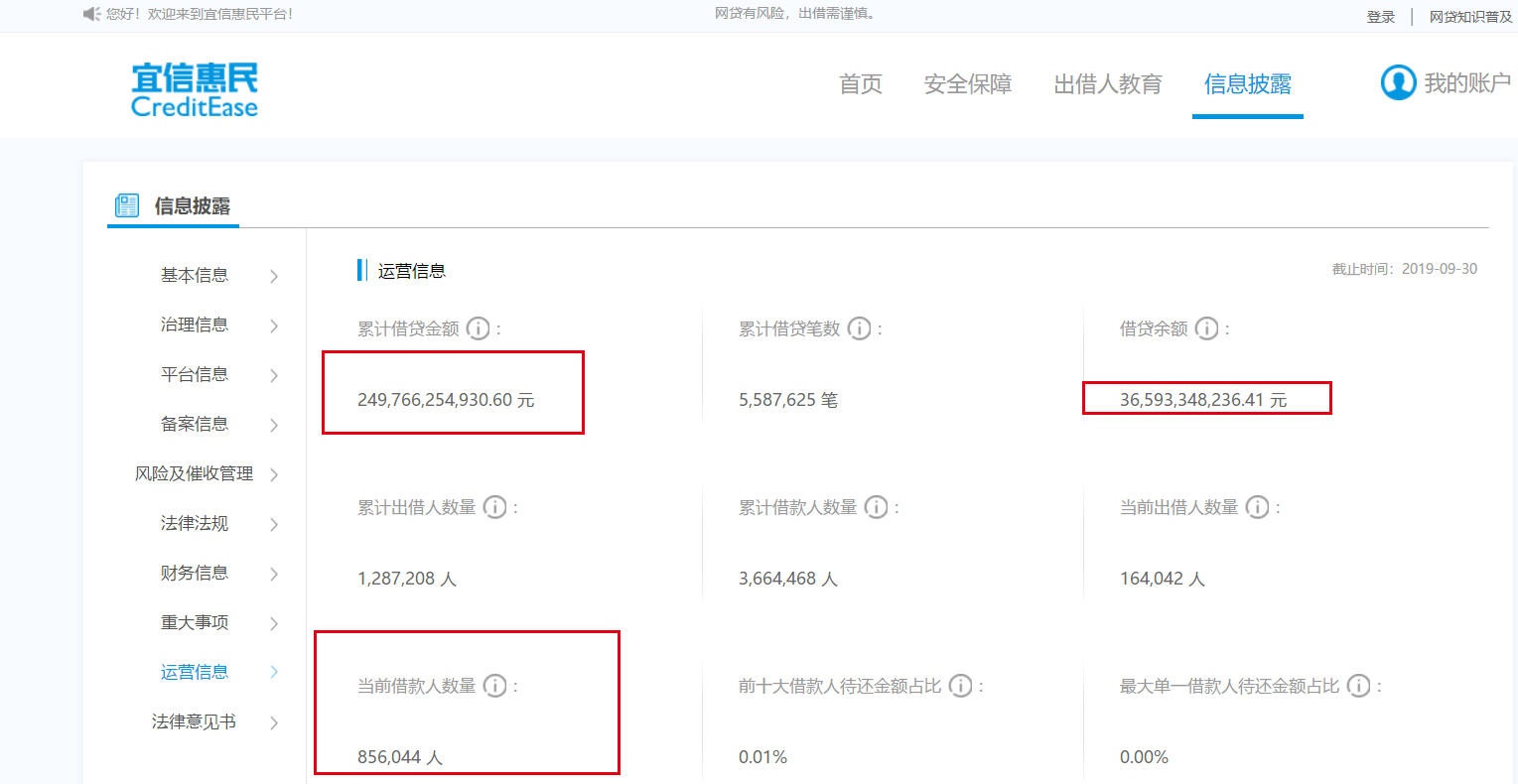Click the info icon next to 累计借贷金额
This screenshot has height=784, width=1518.
479,328
